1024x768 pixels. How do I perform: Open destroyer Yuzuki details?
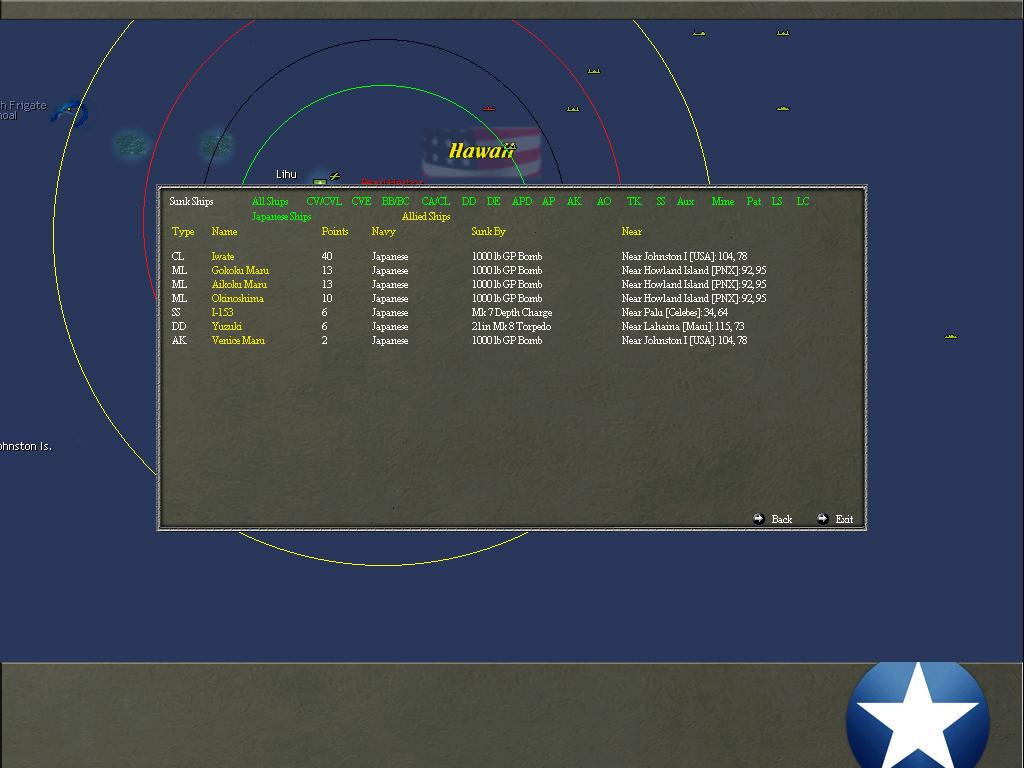pos(227,327)
